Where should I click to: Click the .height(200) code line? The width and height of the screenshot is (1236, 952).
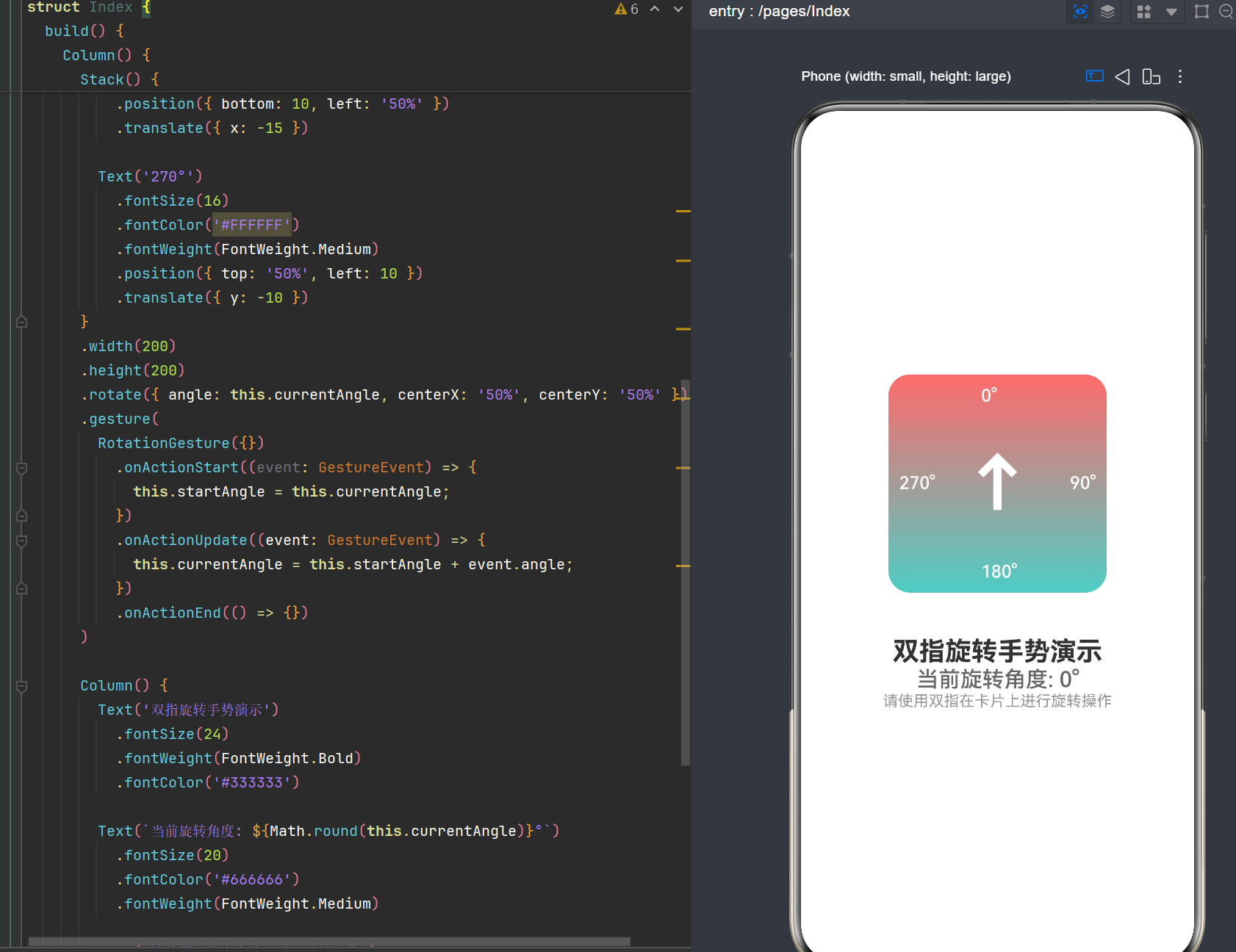point(132,370)
